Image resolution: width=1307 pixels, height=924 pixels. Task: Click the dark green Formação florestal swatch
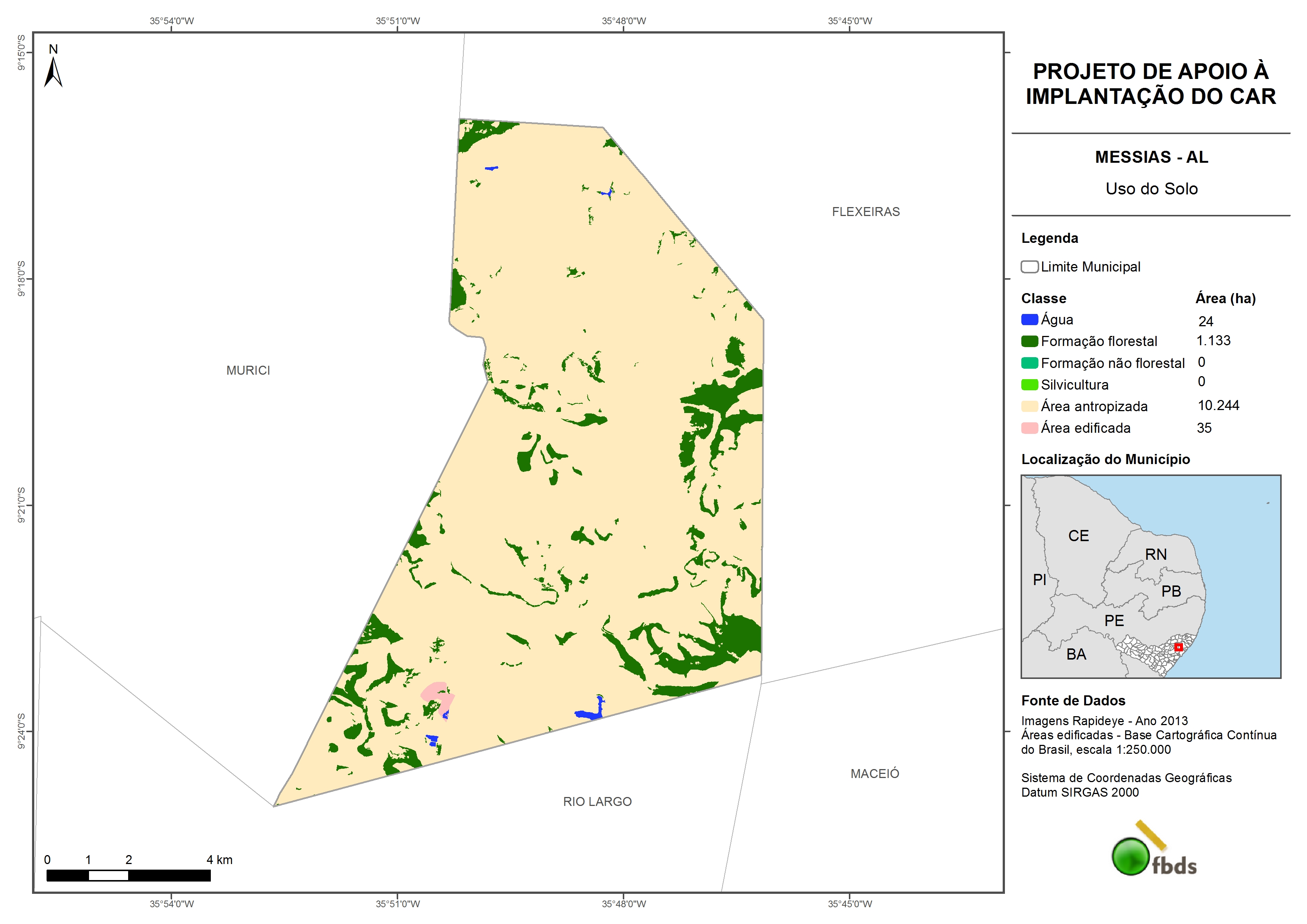point(1029,342)
